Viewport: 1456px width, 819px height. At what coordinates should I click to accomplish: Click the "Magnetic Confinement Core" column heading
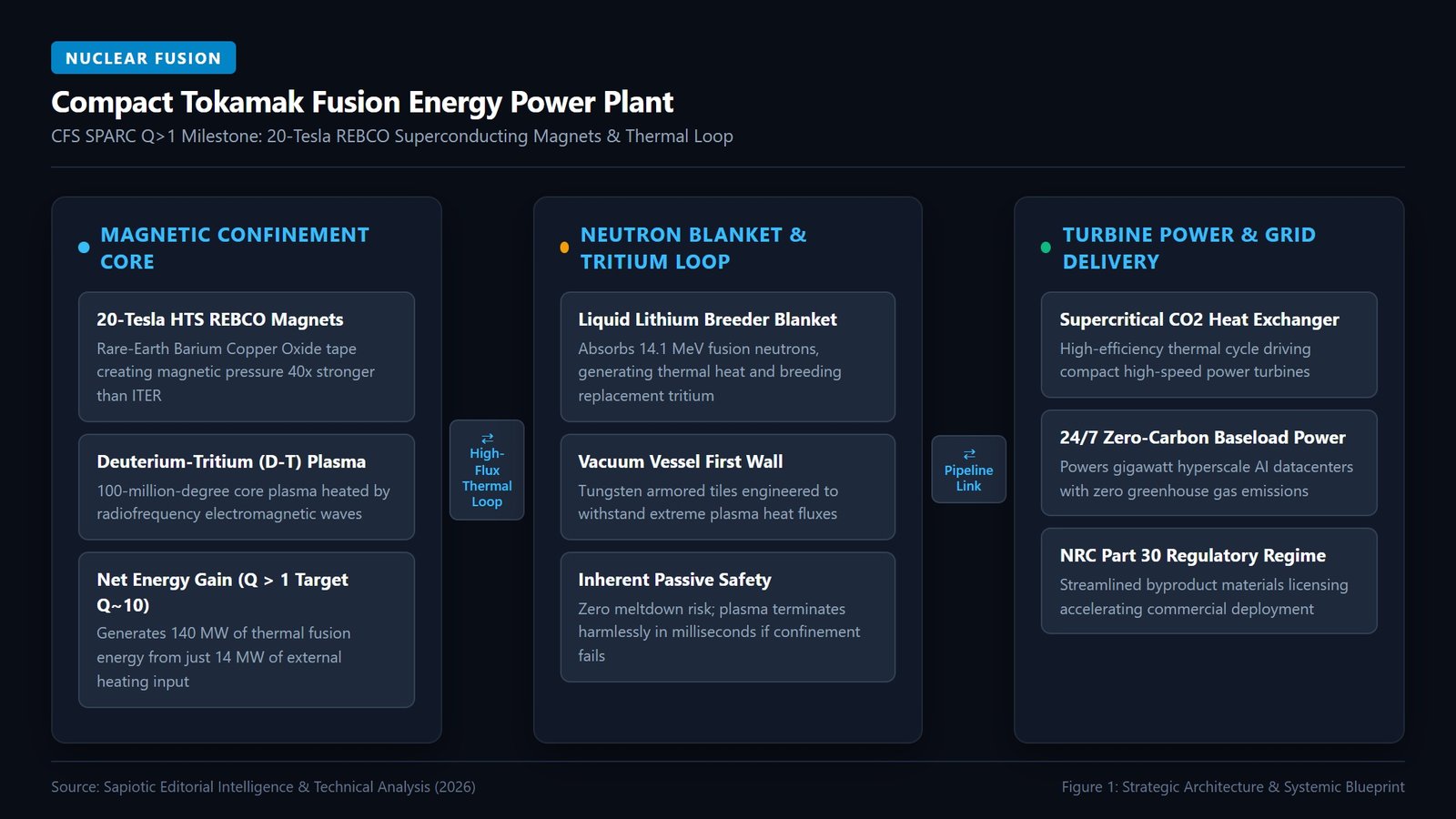(x=235, y=248)
